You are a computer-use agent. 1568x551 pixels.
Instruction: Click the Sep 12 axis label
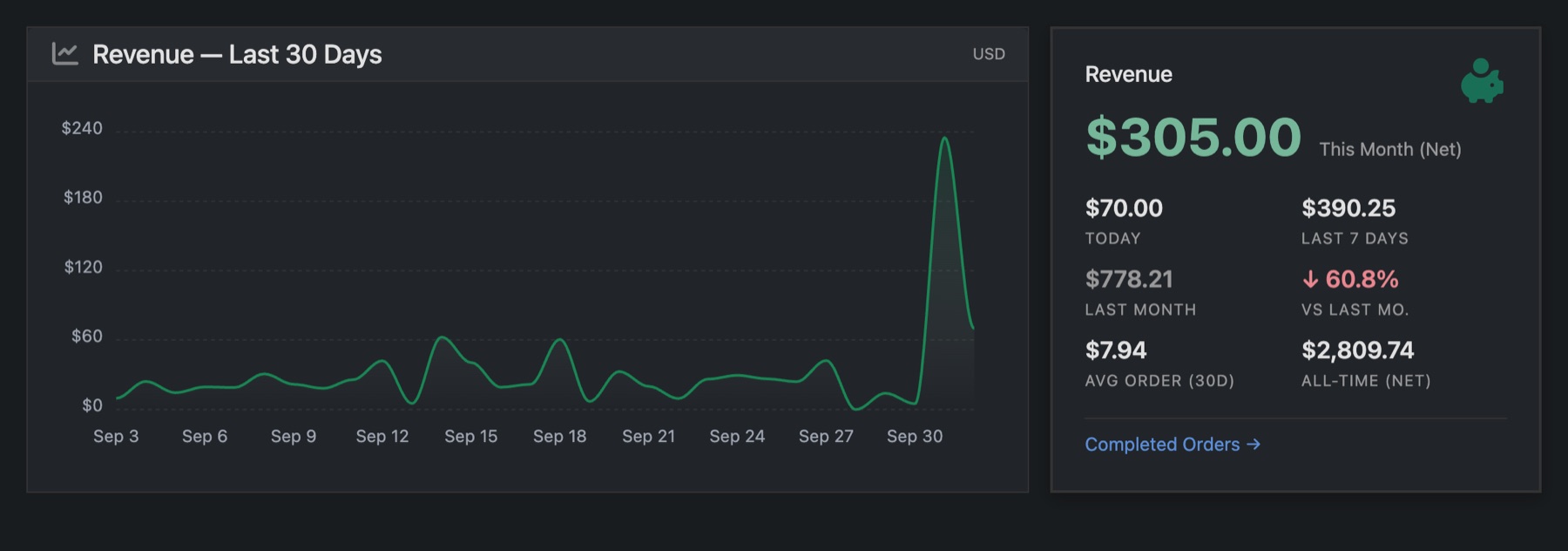(382, 436)
